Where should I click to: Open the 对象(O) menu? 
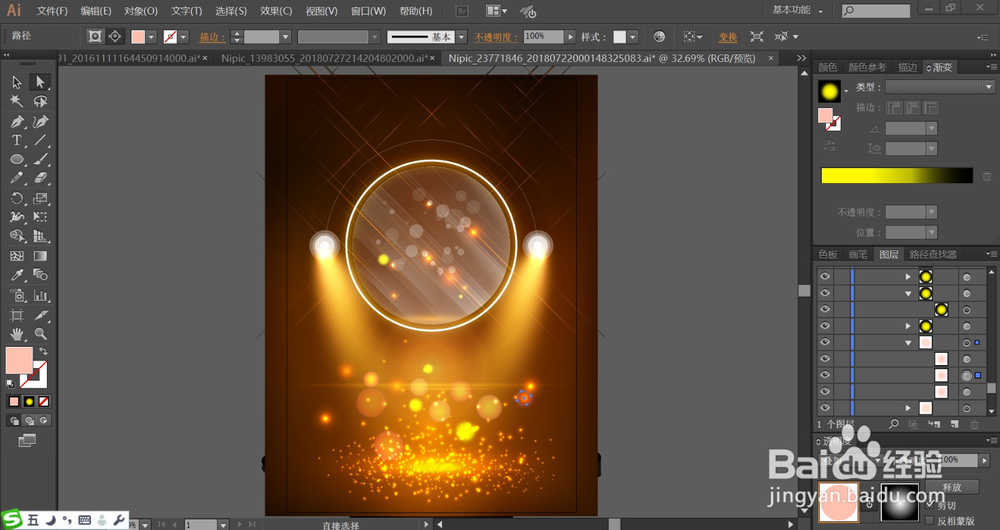point(140,11)
